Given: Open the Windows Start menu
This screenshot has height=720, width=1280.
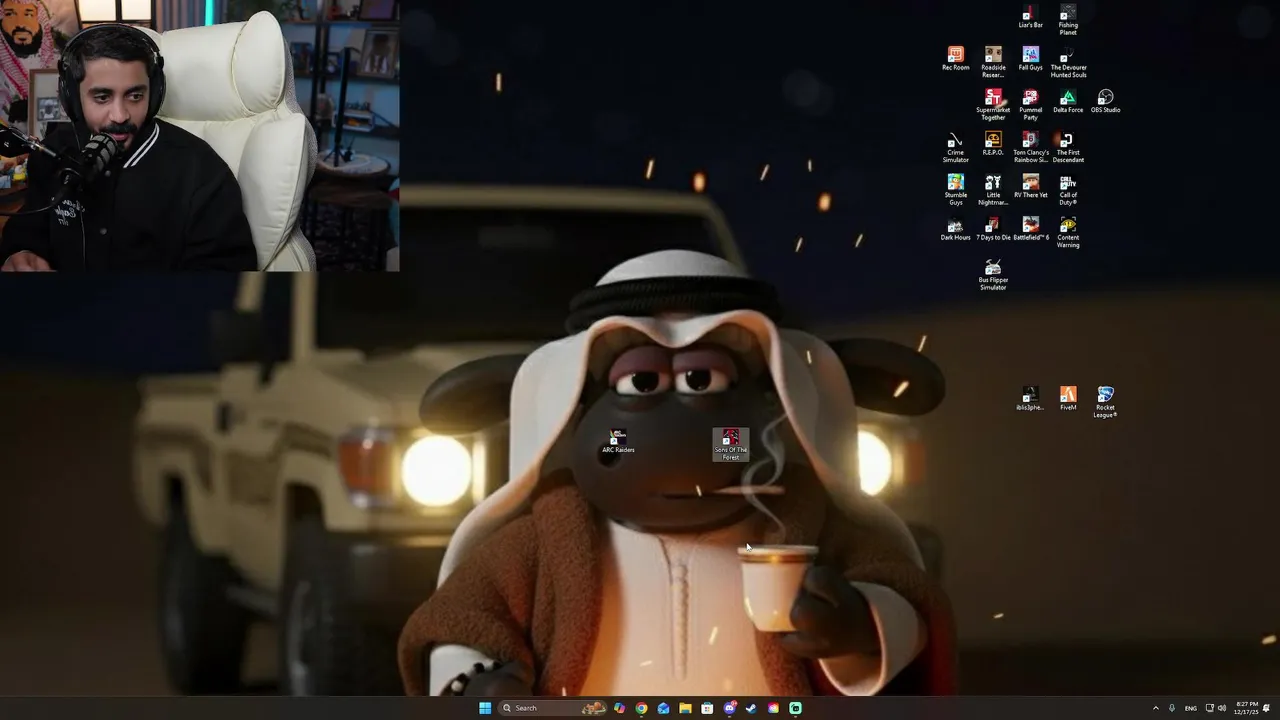Looking at the screenshot, I should coord(485,708).
